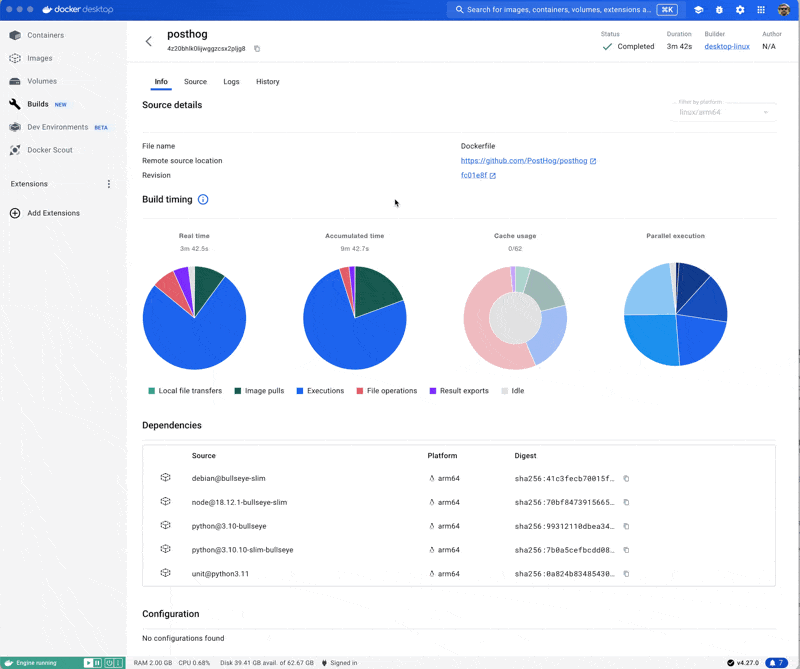The image size is (800, 669).
Task: Click the desktop-linux builder link
Action: click(727, 47)
